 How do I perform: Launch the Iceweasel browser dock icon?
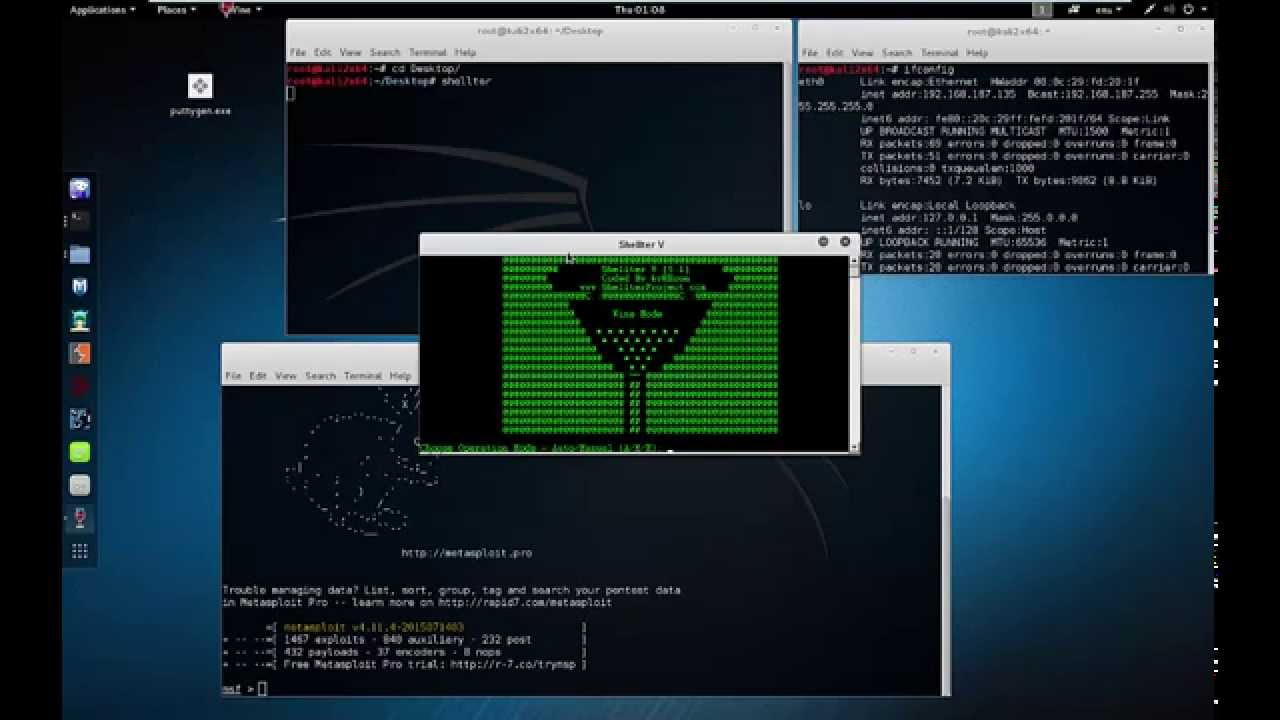(78, 187)
